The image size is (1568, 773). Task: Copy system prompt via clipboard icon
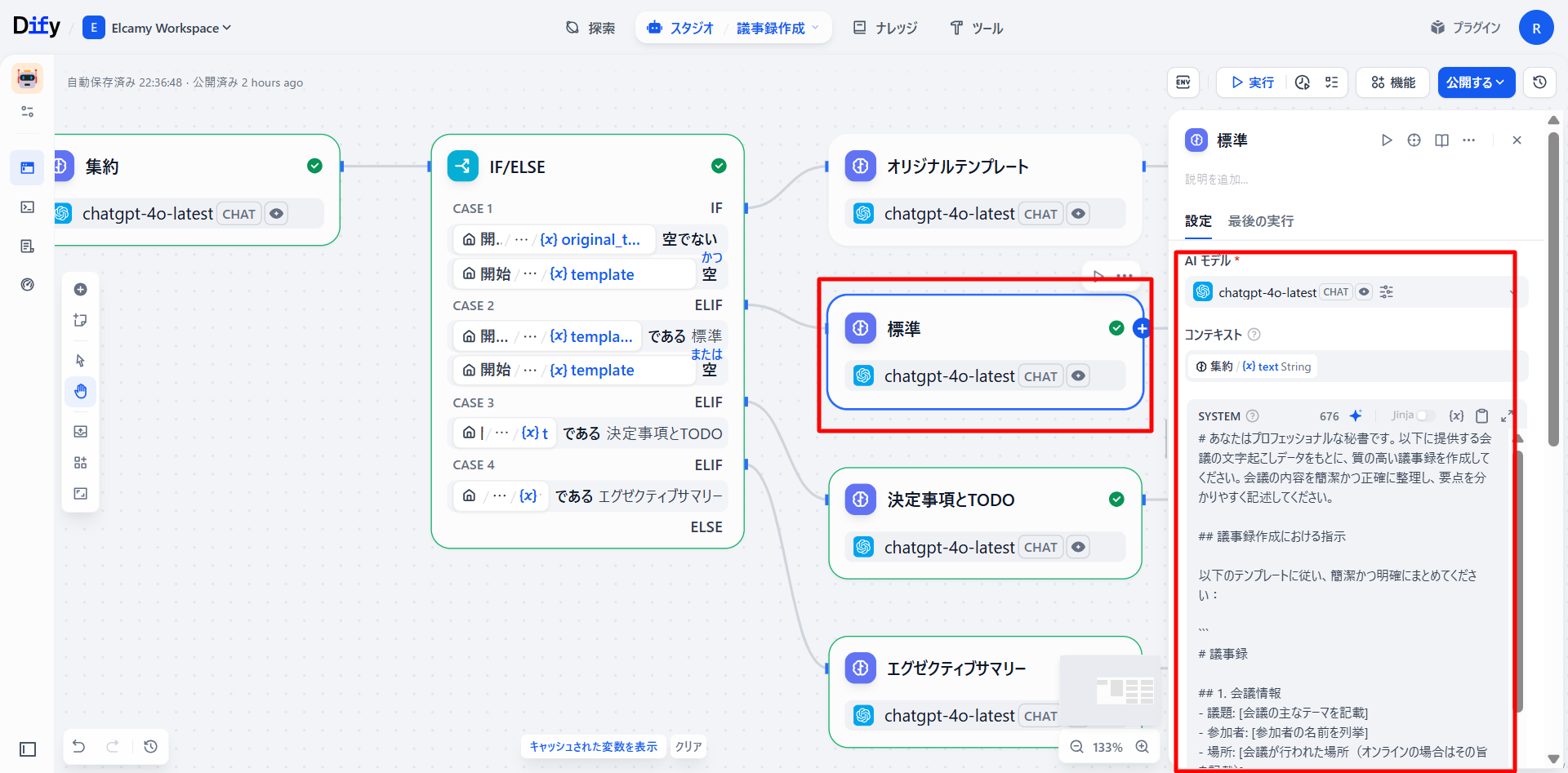click(x=1482, y=415)
